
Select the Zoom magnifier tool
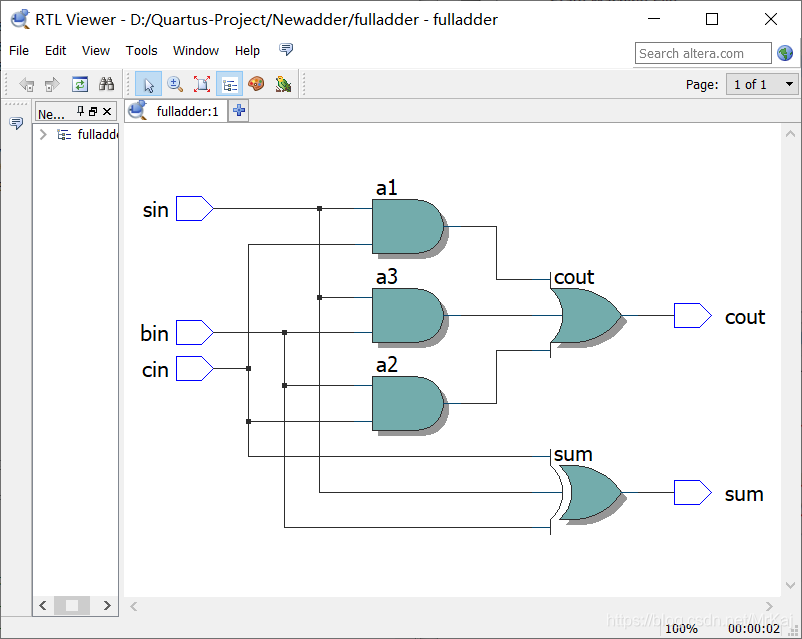(175, 84)
